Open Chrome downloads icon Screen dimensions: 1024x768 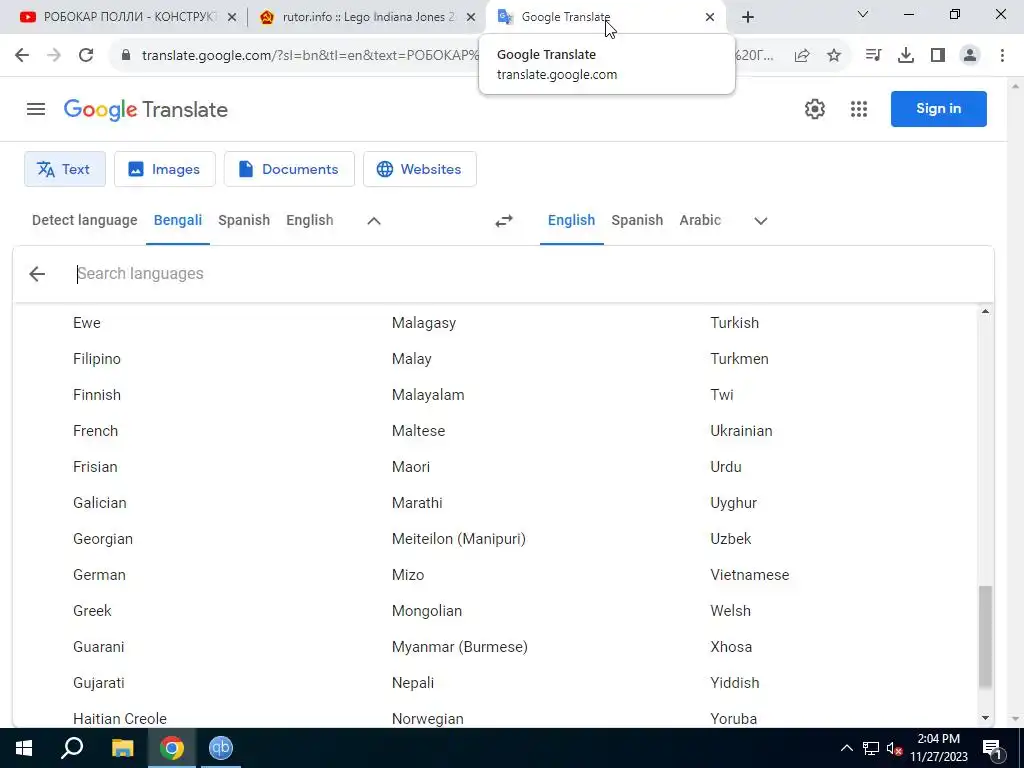(x=906, y=55)
